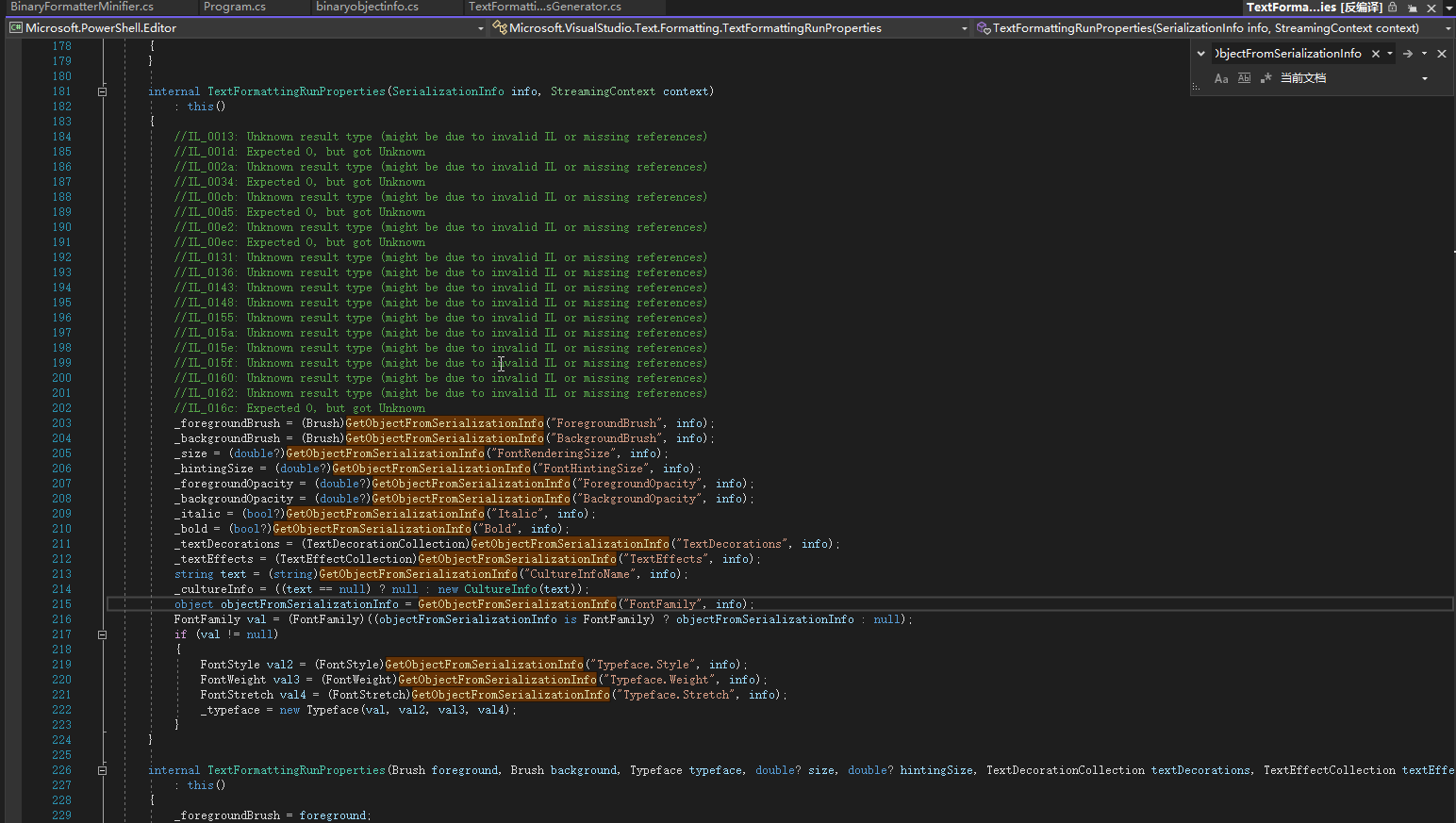The width and height of the screenshot is (1456, 823).
Task: Click the highlighted GetObjectFromSerializationInfo on line 215
Action: [517, 604]
